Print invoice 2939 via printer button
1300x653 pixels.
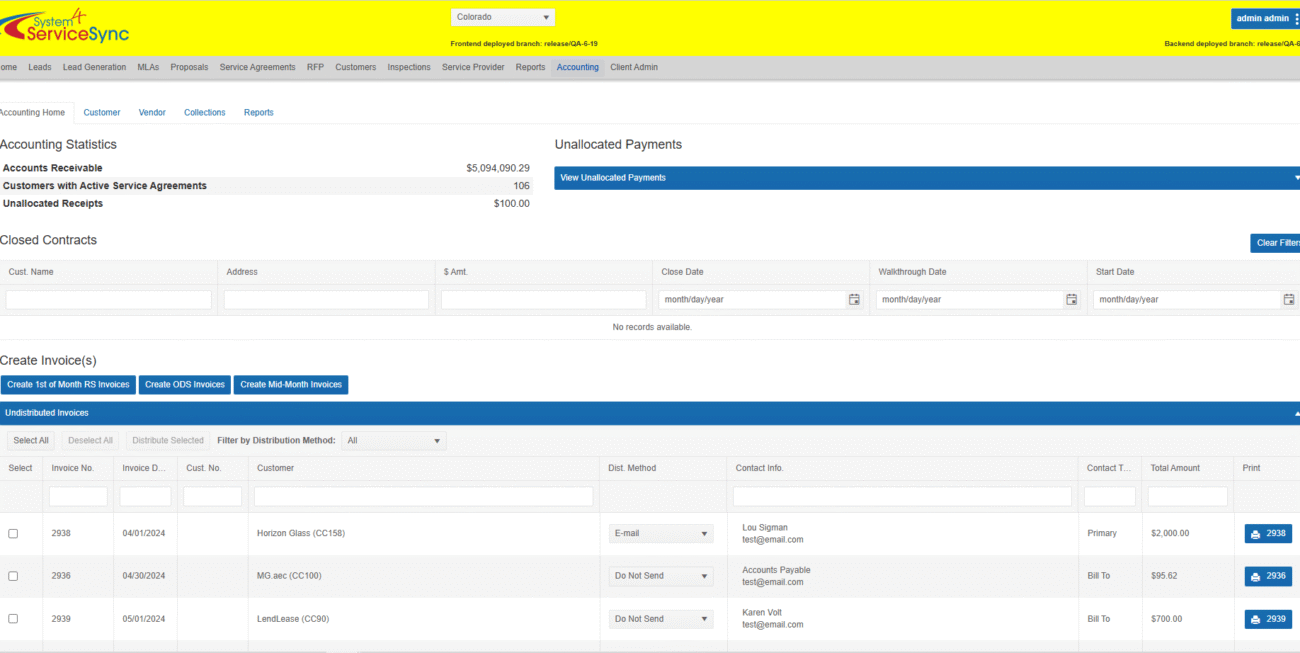coord(1268,619)
